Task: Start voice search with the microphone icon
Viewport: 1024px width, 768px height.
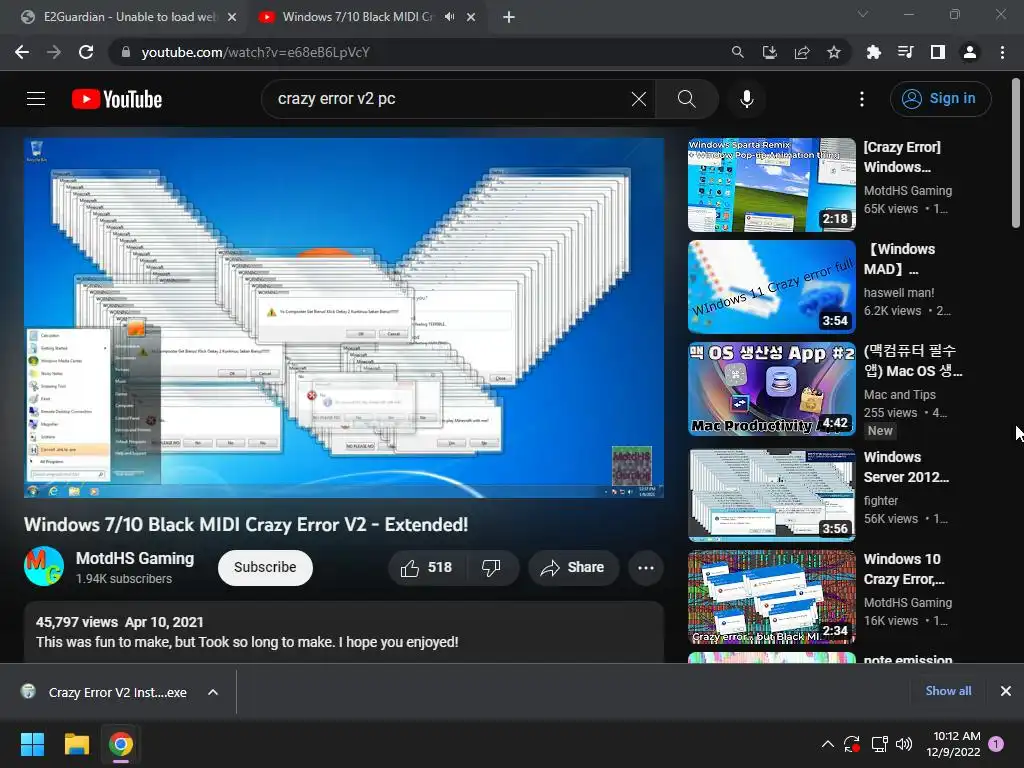Action: tap(746, 99)
